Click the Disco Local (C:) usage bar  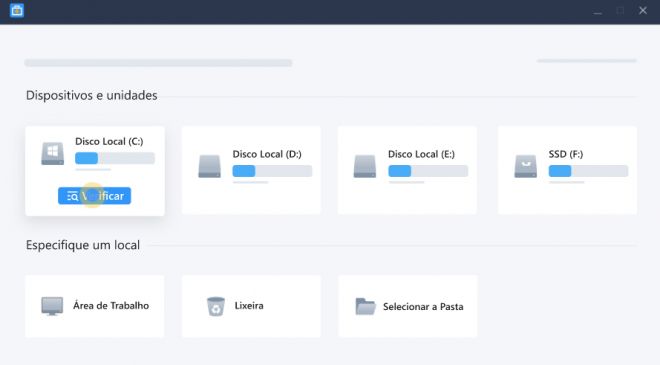[115, 158]
